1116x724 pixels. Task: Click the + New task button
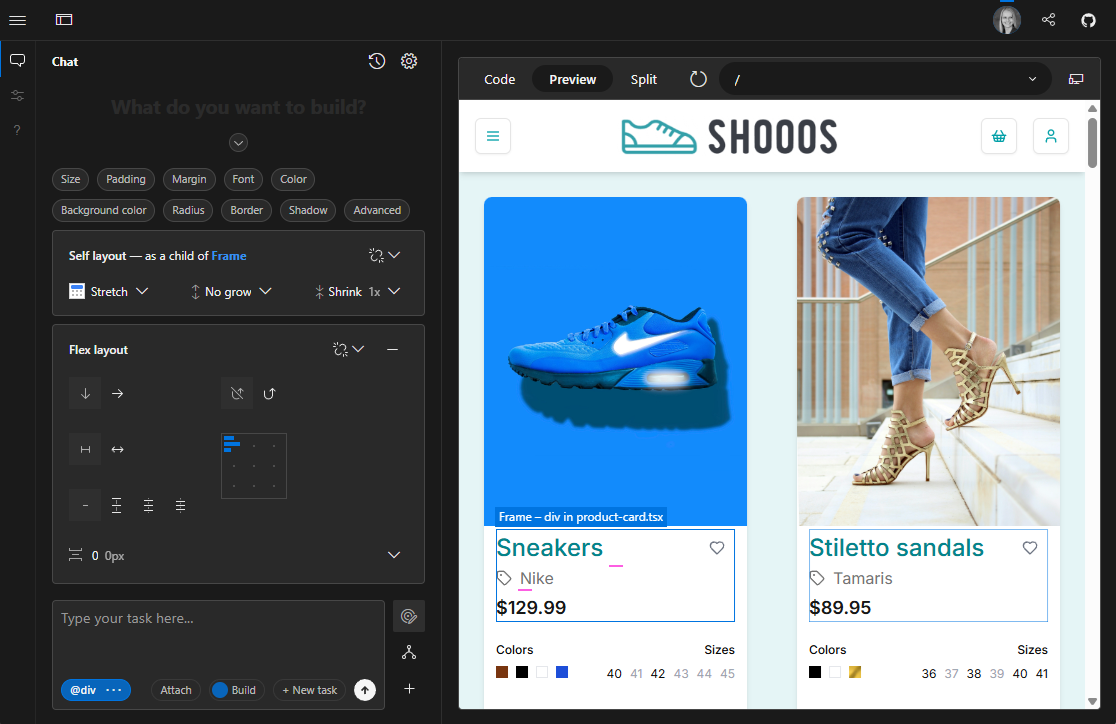point(310,690)
